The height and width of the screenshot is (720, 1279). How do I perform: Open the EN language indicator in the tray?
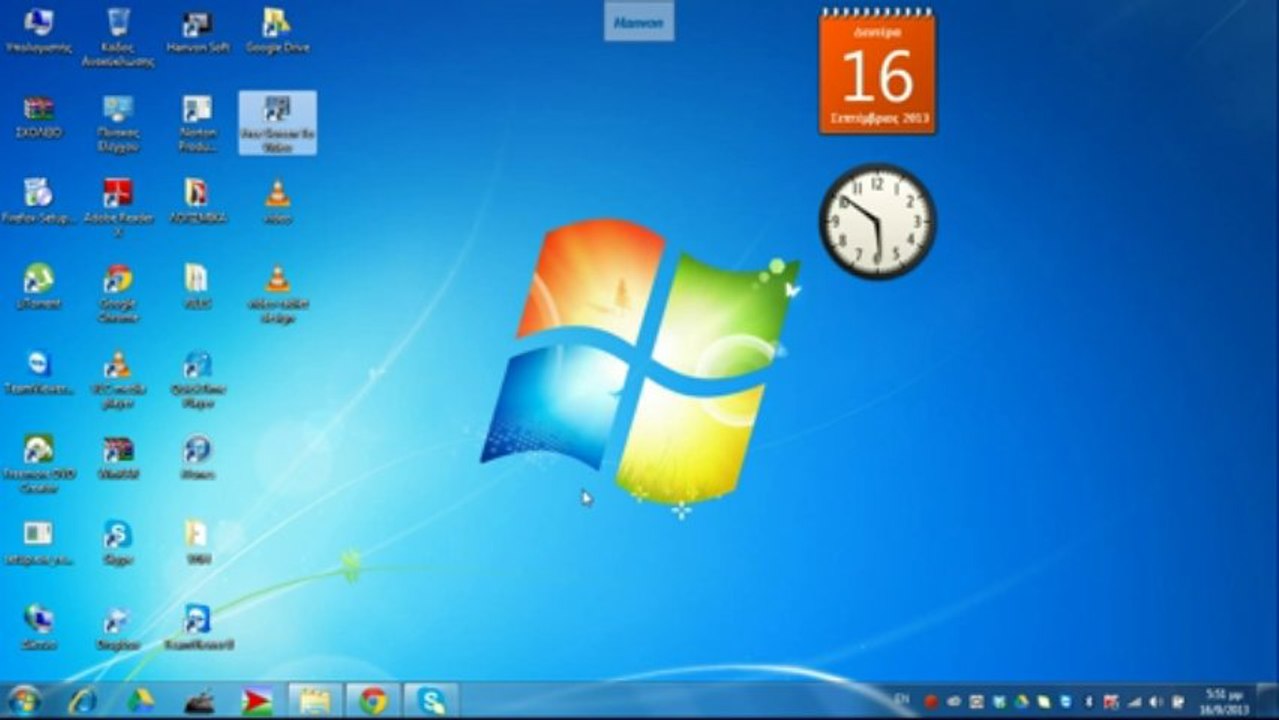tap(902, 698)
